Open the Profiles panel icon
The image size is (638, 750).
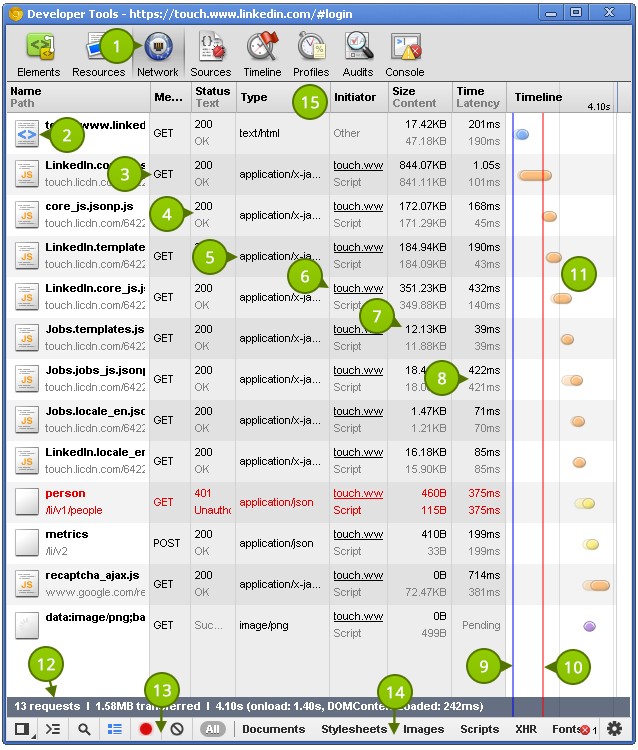pos(311,47)
